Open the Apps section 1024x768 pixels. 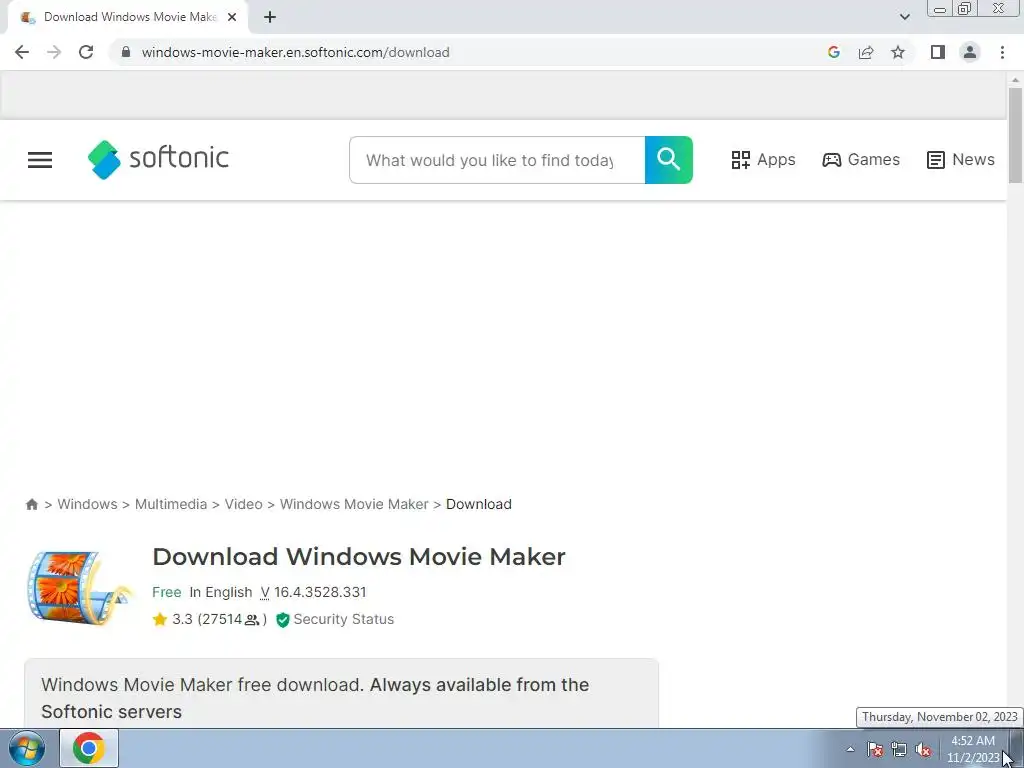[763, 160]
